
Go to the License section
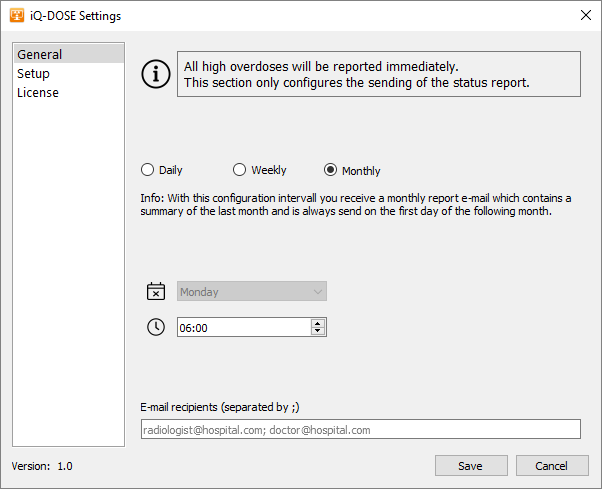38,92
